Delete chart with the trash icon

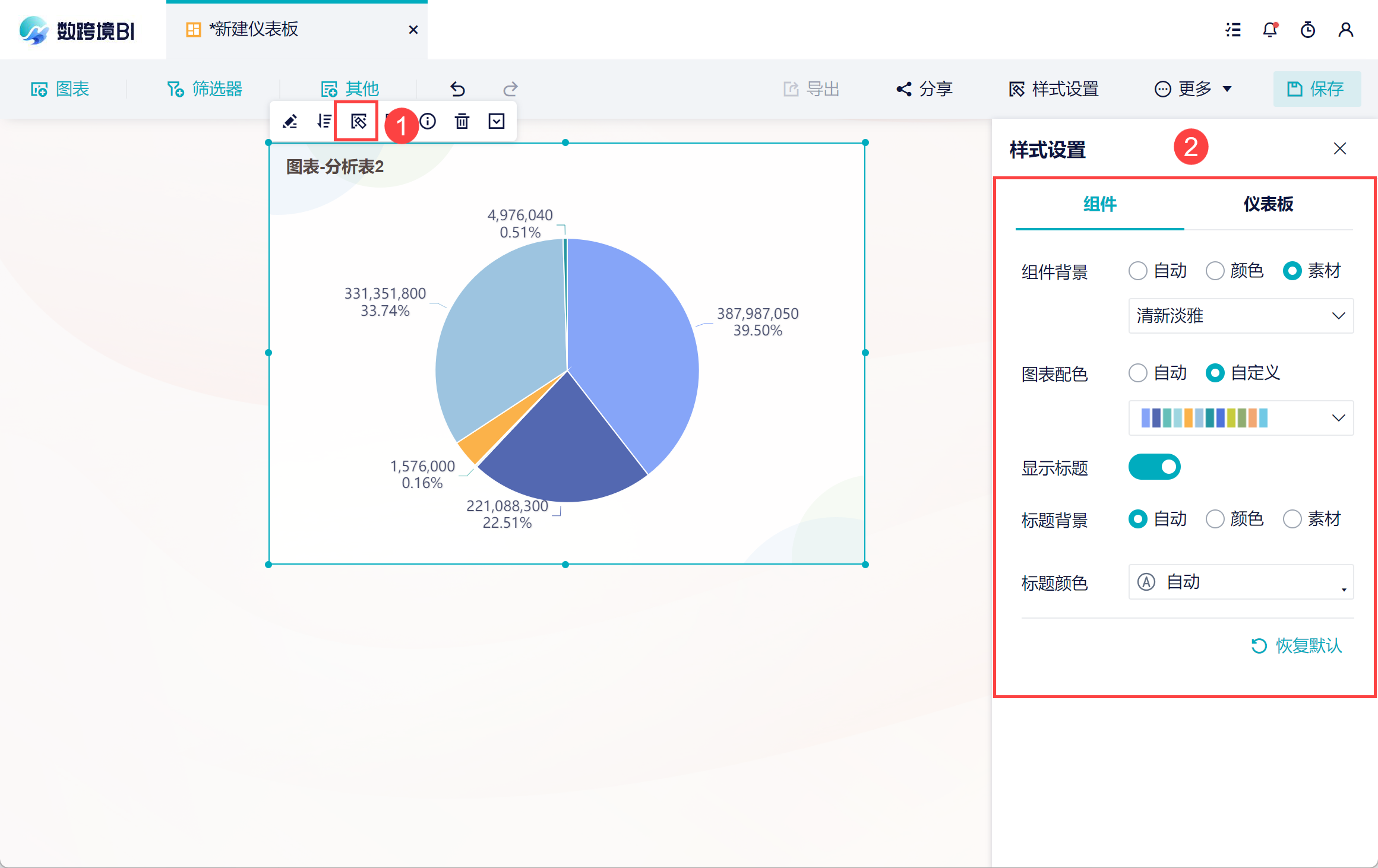point(462,122)
